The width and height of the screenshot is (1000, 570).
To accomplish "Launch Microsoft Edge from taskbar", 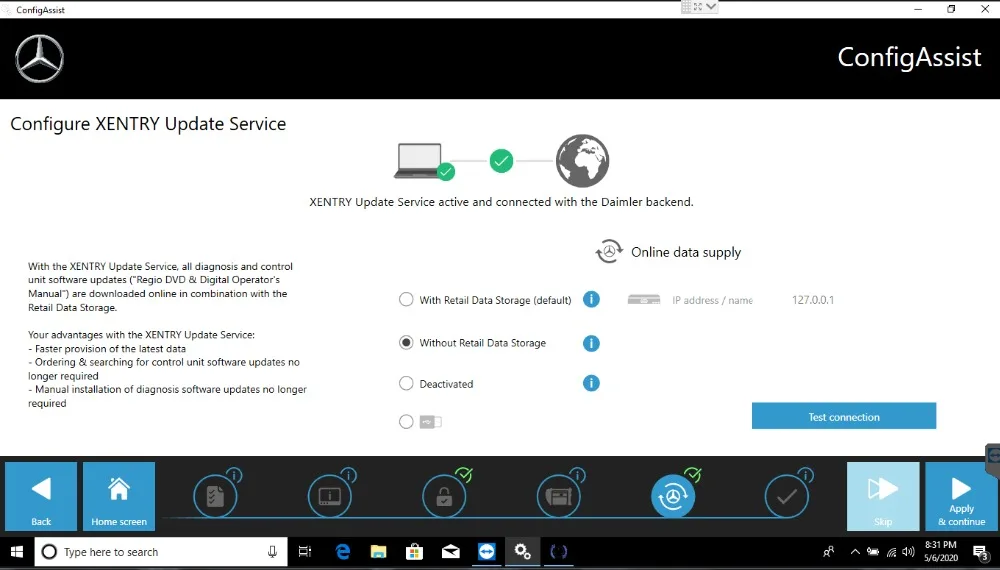I will click(x=343, y=552).
